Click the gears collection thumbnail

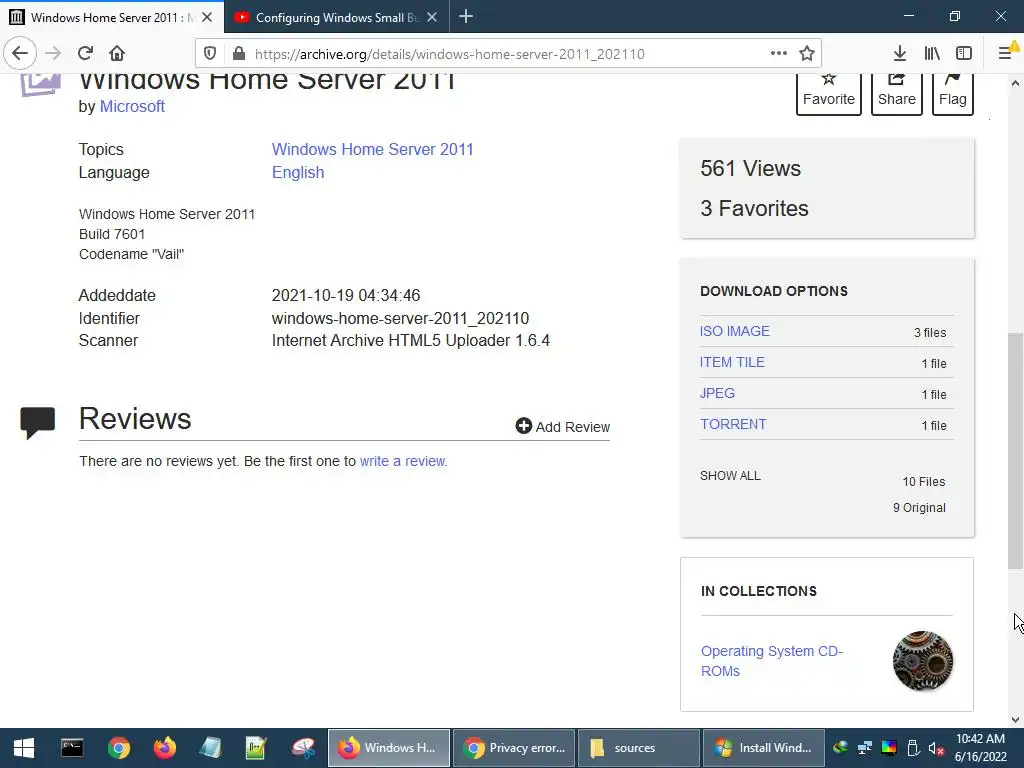click(922, 661)
